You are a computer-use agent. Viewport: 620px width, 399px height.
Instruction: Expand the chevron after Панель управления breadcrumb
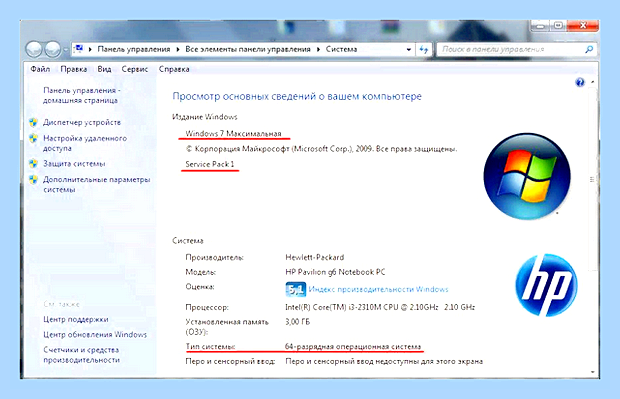pyautogui.click(x=178, y=49)
